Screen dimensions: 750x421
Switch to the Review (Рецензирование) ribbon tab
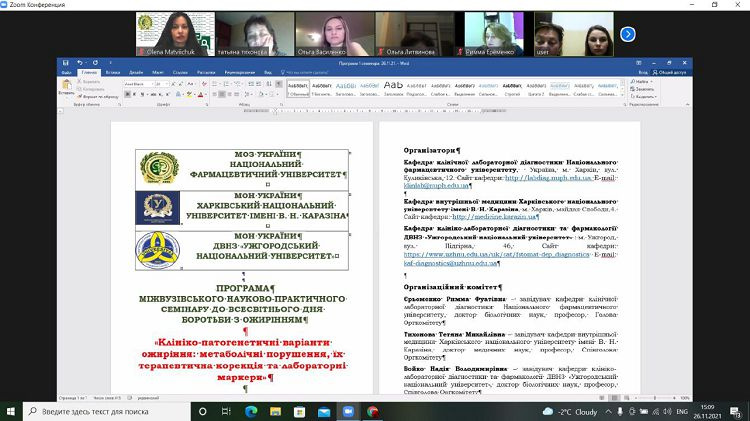[x=240, y=72]
